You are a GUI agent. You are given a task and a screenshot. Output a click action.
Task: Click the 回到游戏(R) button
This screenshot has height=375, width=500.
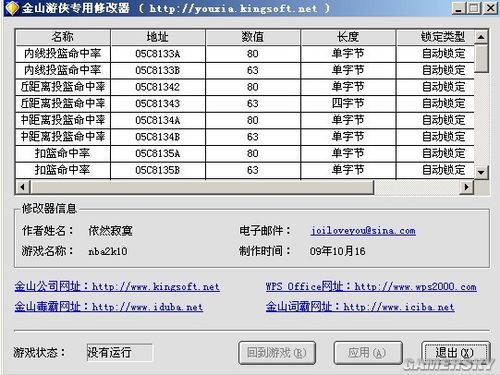(277, 352)
